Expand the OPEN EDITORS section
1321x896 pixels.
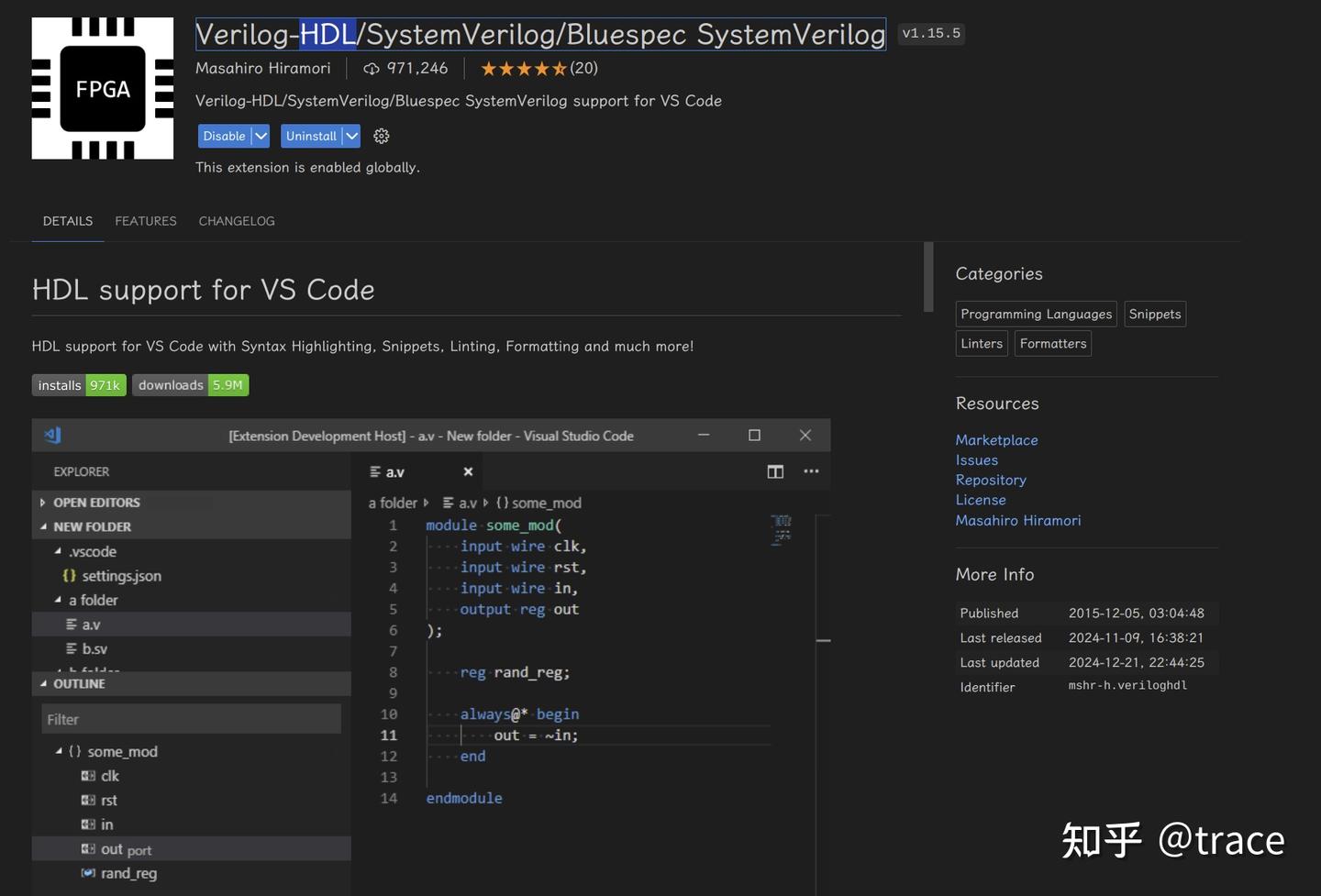(x=42, y=502)
